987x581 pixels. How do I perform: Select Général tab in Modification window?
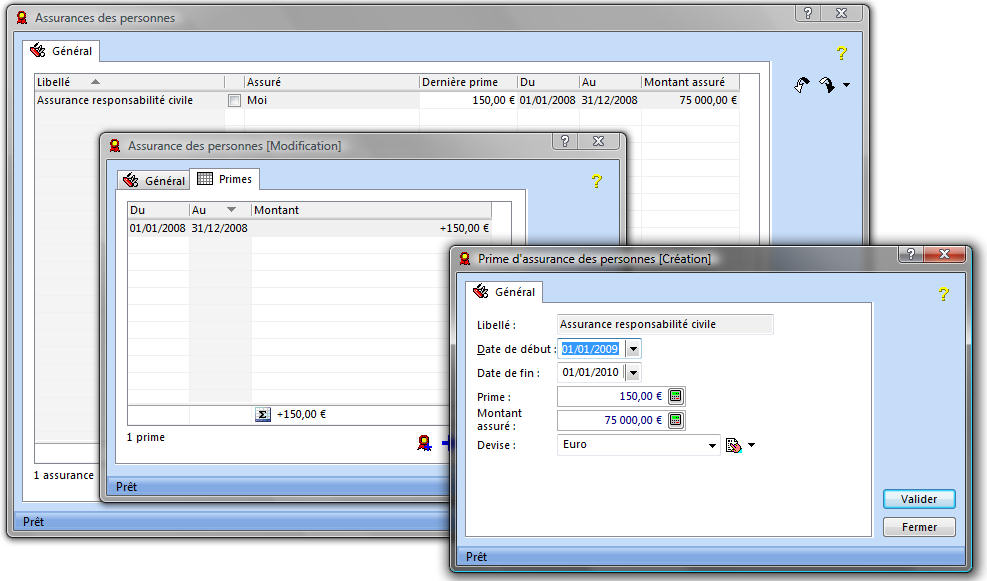pyautogui.click(x=154, y=181)
